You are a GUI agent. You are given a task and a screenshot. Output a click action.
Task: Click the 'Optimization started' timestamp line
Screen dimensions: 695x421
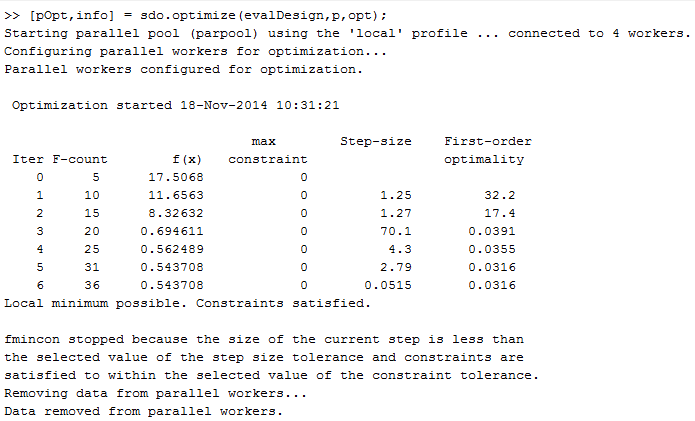coord(175,105)
